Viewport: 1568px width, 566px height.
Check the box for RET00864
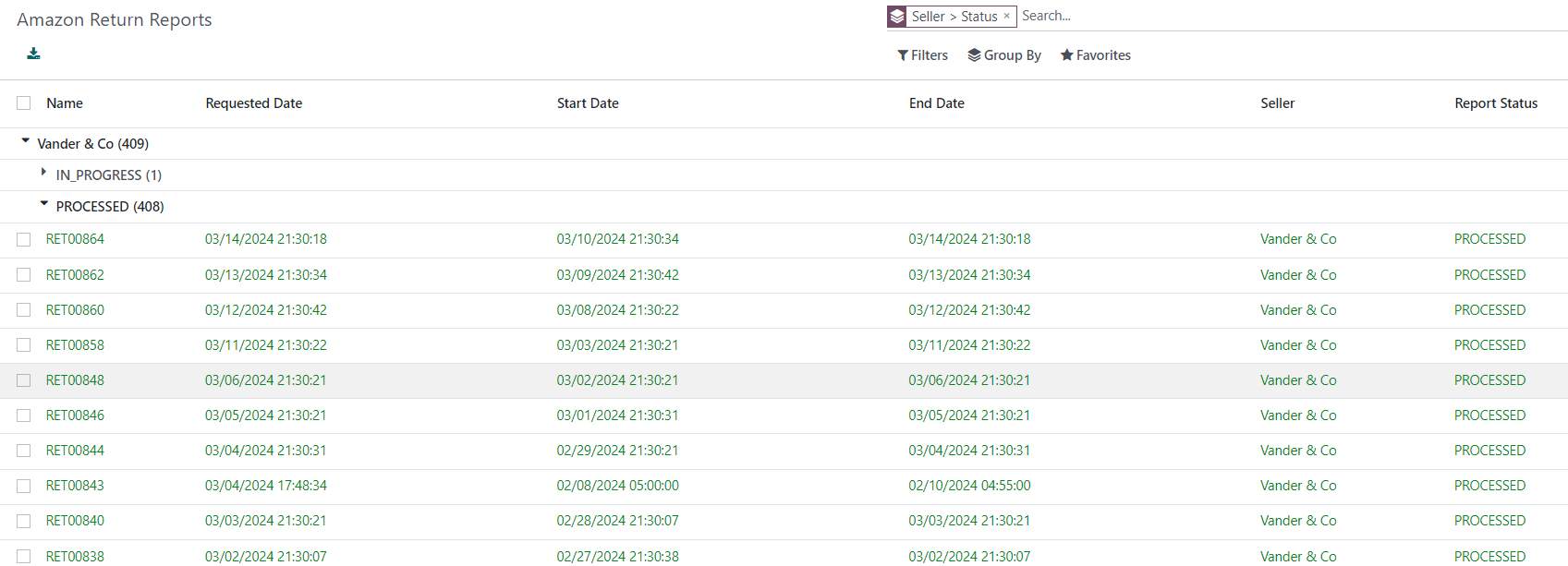[x=24, y=239]
